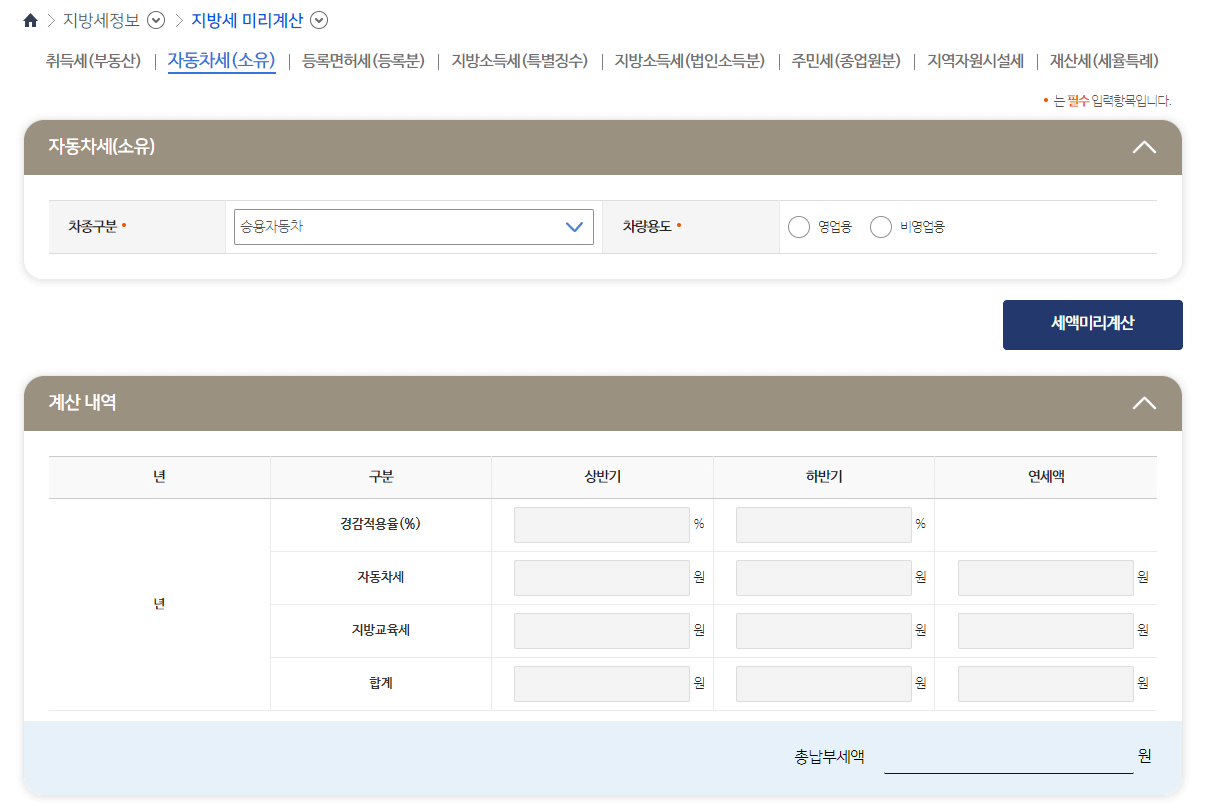Collapse the 자동차세(소유) section chevron
1206x812 pixels.
[x=1144, y=146]
